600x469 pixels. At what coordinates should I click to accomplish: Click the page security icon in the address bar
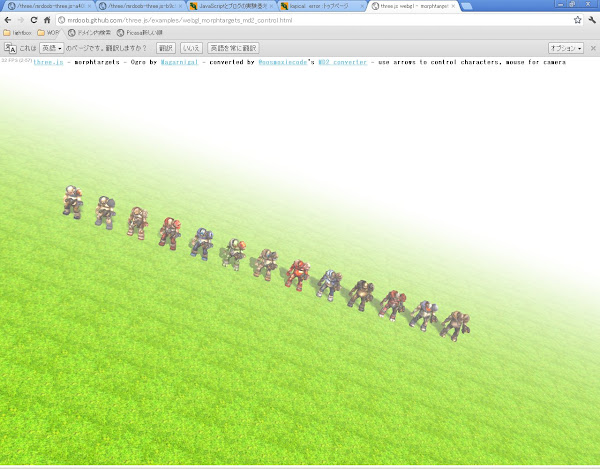(61, 20)
